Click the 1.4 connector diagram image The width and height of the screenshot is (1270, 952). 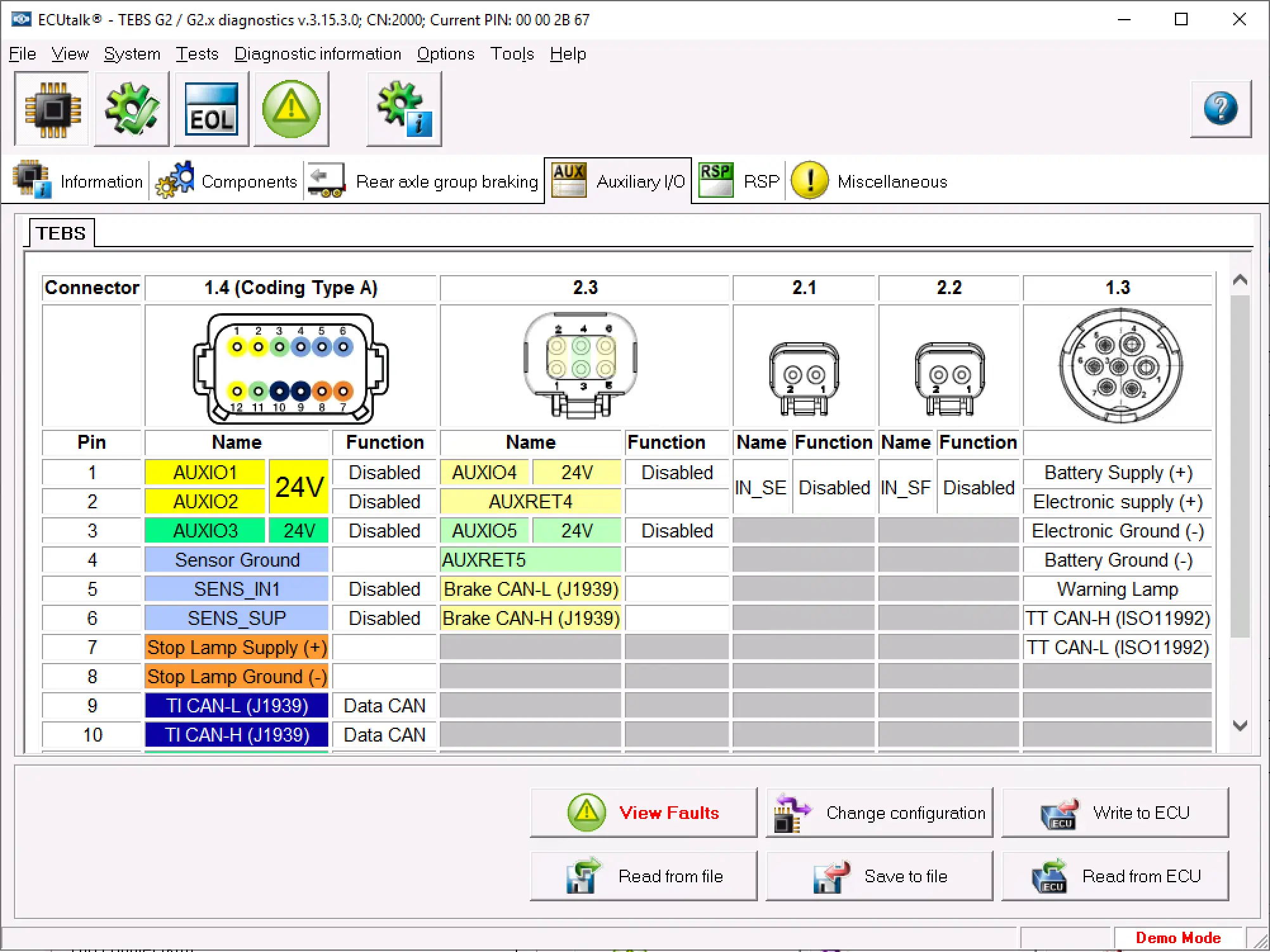tap(291, 368)
